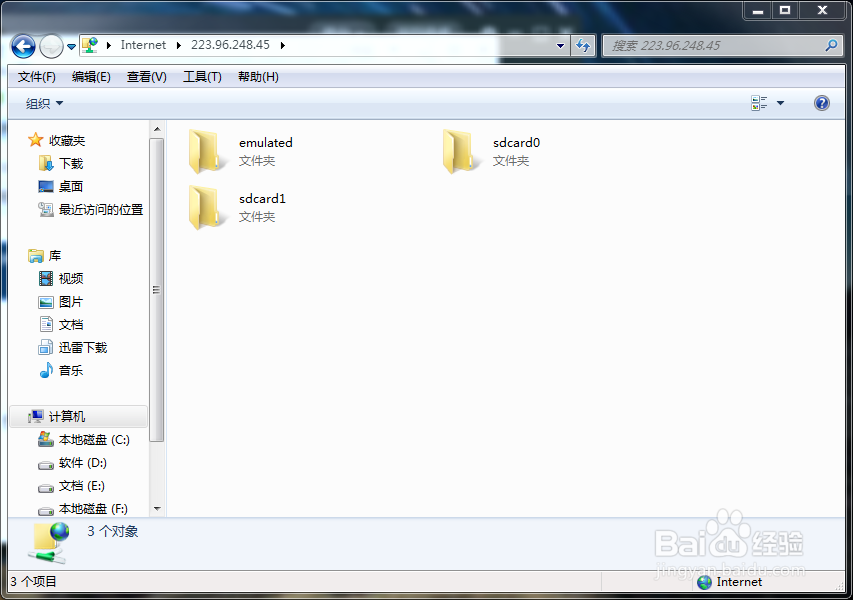
Task: Click the 计算机 computer icon
Action: coord(36,416)
